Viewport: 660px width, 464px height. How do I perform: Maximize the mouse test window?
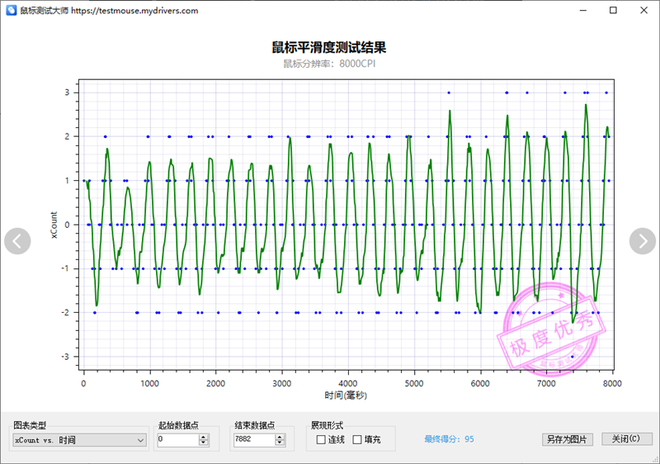click(x=613, y=10)
